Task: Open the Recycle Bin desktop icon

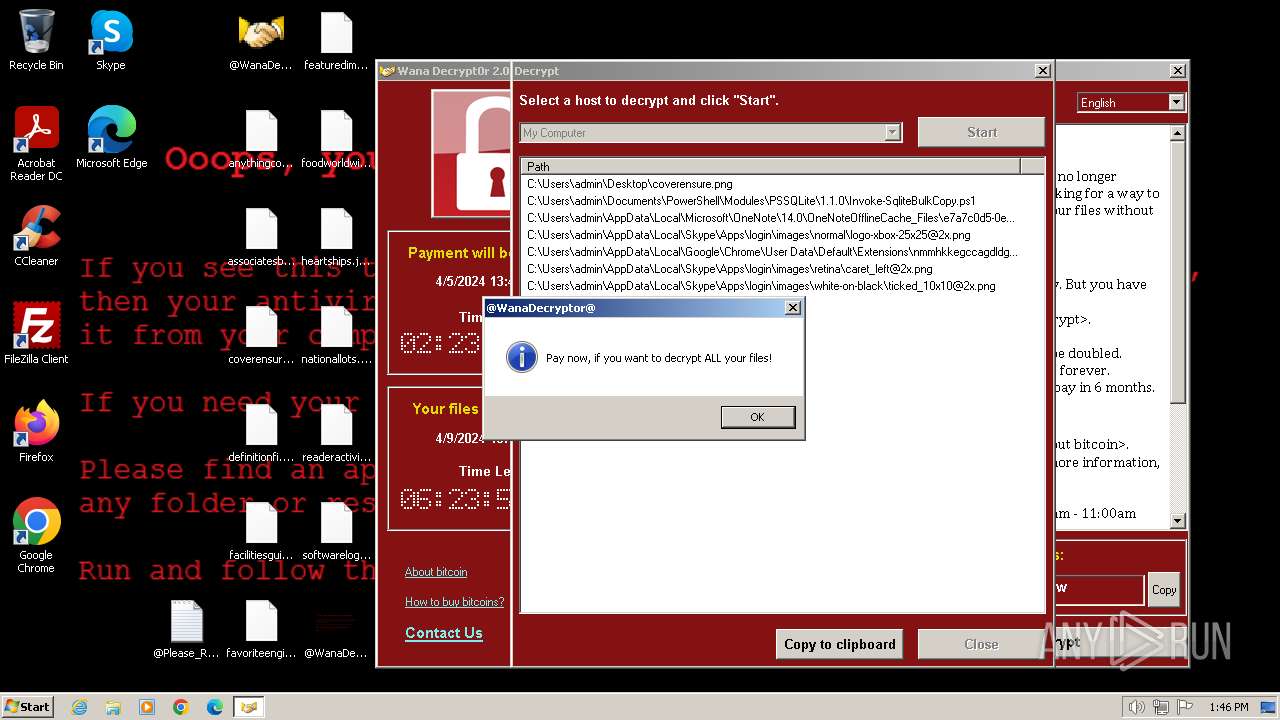Action: [36, 40]
